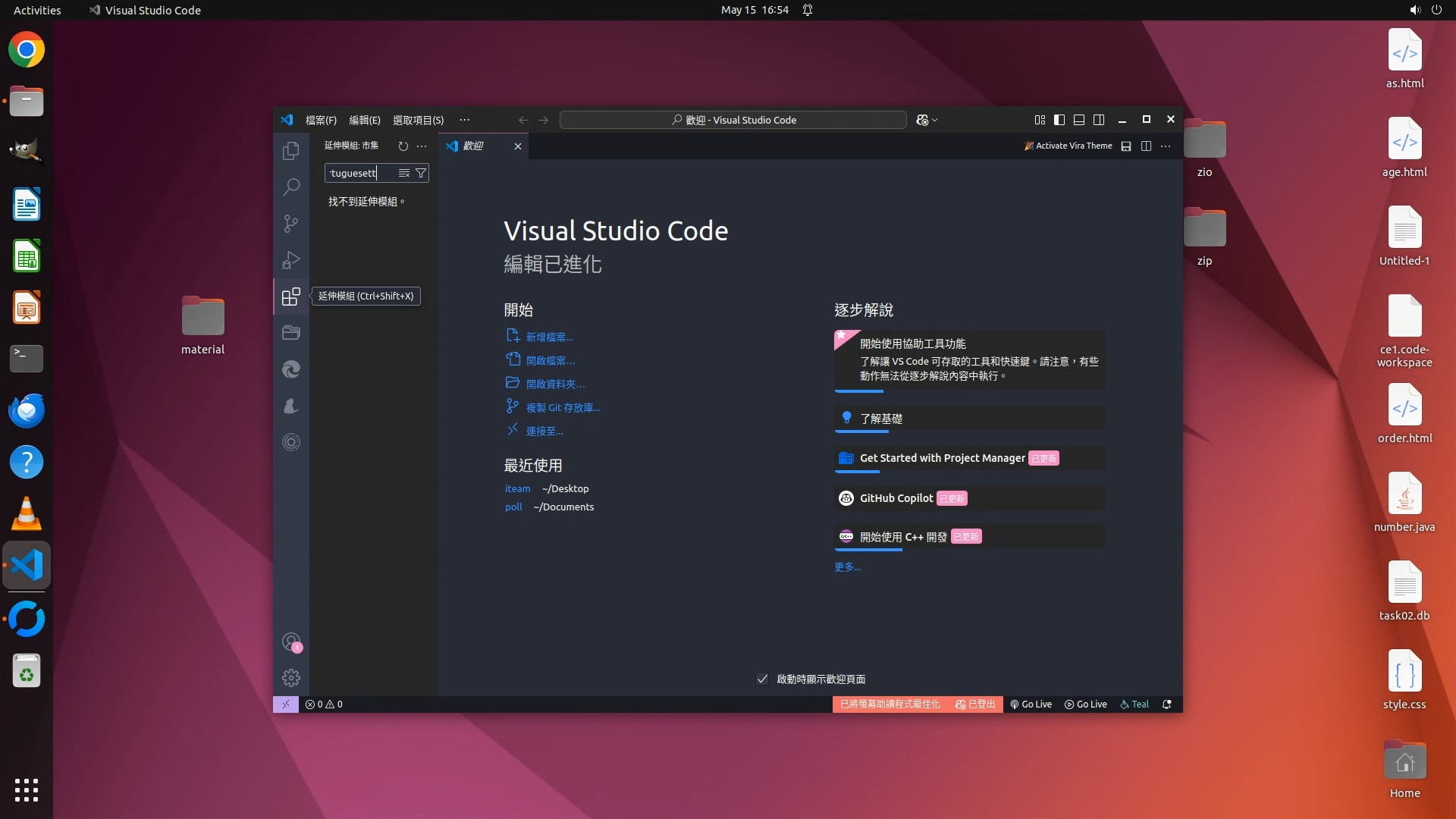Viewport: 1456px width, 819px height.
Task: Refresh the extensions marketplace list
Action: [x=403, y=146]
